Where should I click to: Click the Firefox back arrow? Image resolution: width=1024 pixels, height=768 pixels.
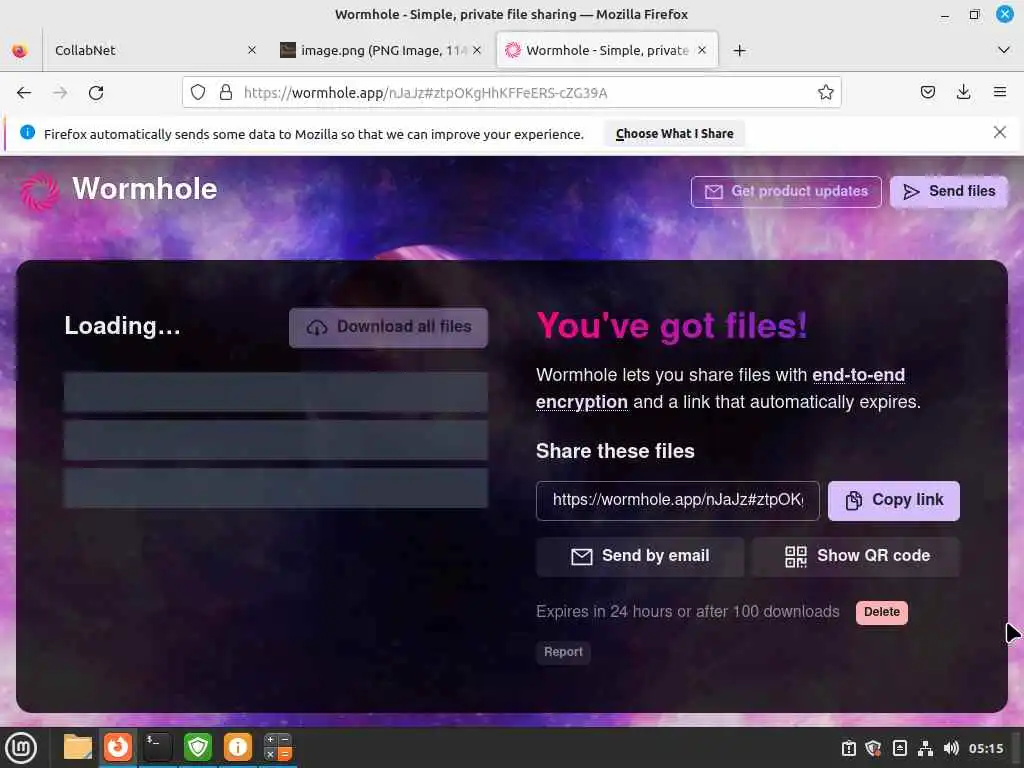pyautogui.click(x=24, y=93)
